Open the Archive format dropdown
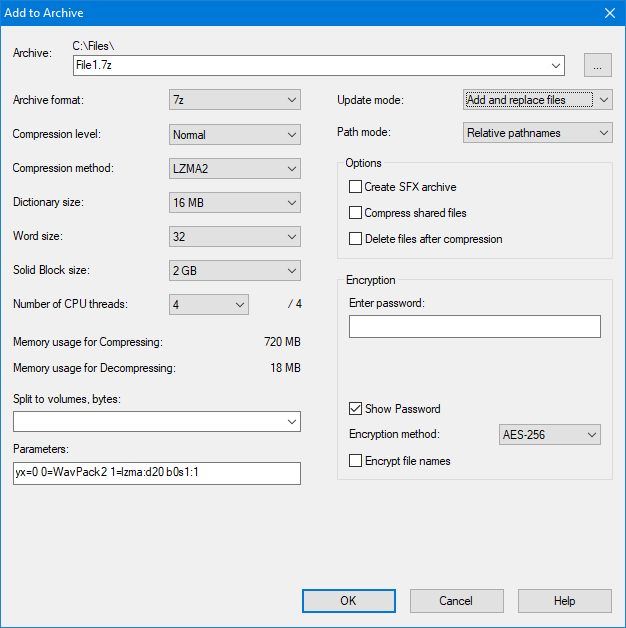Screen dimensions: 626x628 pos(235,100)
